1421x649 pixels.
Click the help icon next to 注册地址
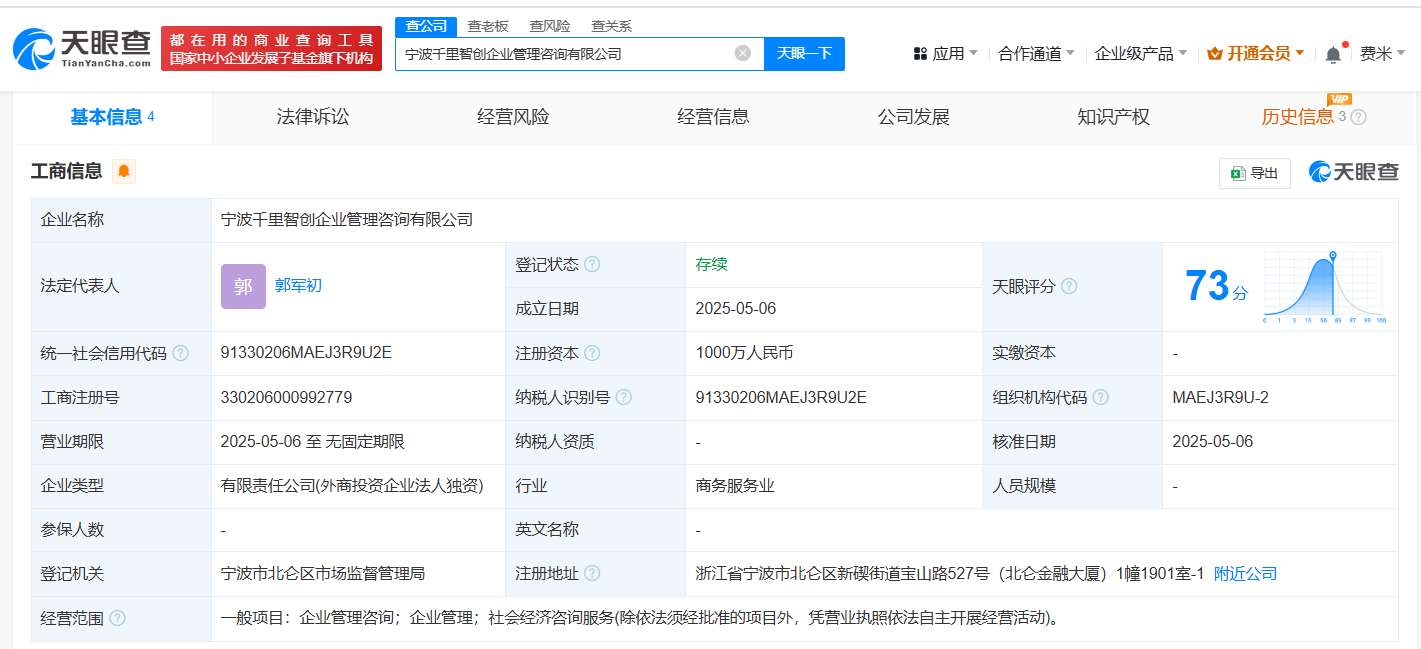pyautogui.click(x=594, y=573)
